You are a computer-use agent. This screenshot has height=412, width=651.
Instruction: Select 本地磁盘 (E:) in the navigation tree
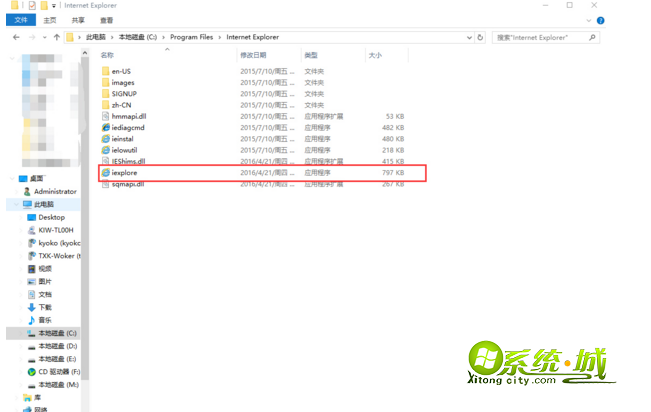(57, 359)
